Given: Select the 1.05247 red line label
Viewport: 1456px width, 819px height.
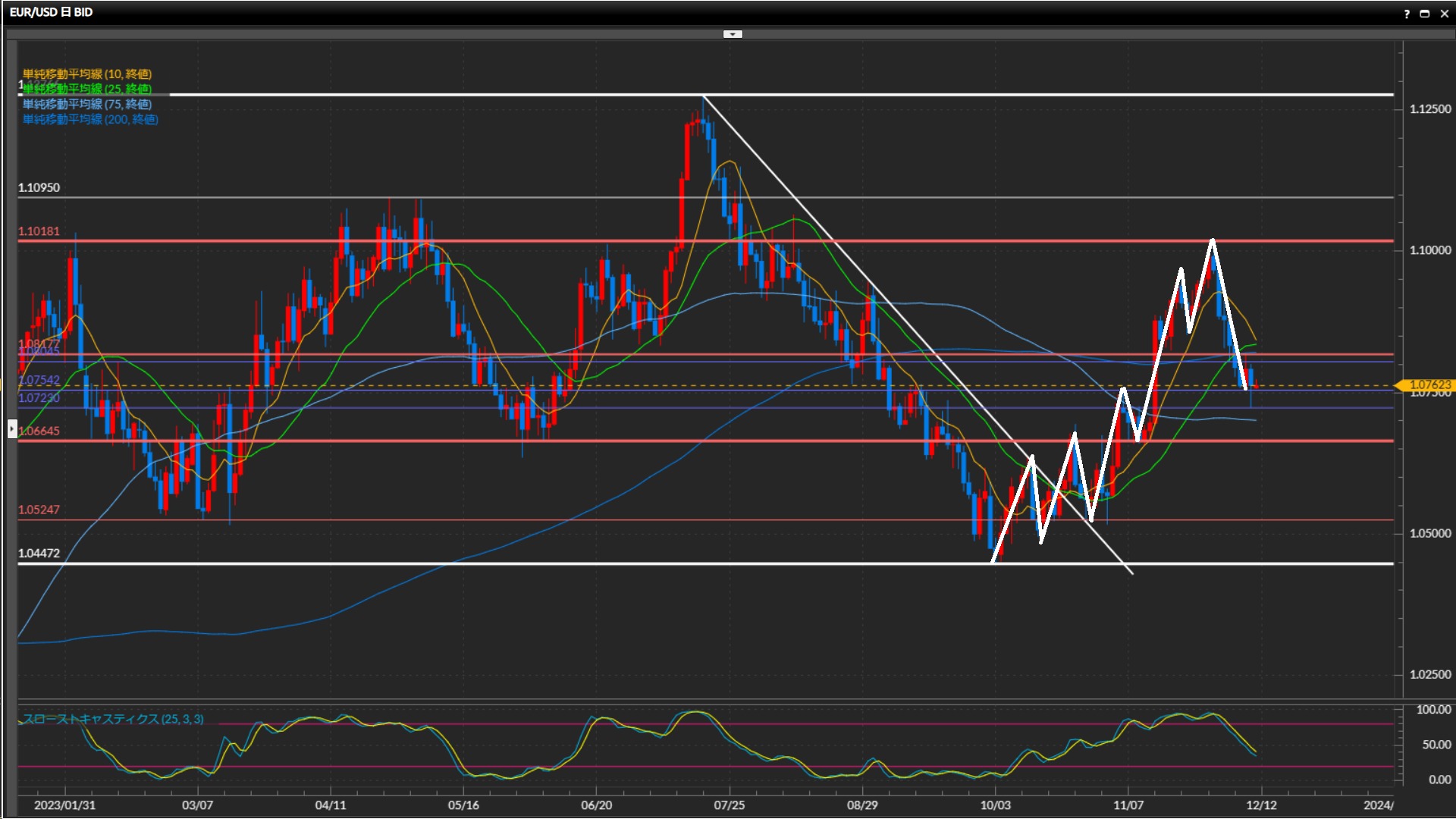Looking at the screenshot, I should pos(39,510).
